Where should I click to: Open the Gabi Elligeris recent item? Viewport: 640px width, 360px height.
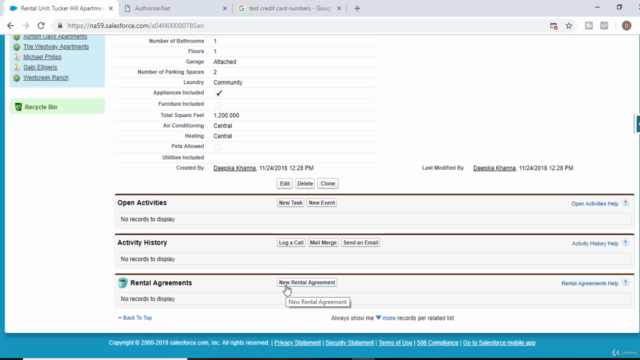coord(40,67)
